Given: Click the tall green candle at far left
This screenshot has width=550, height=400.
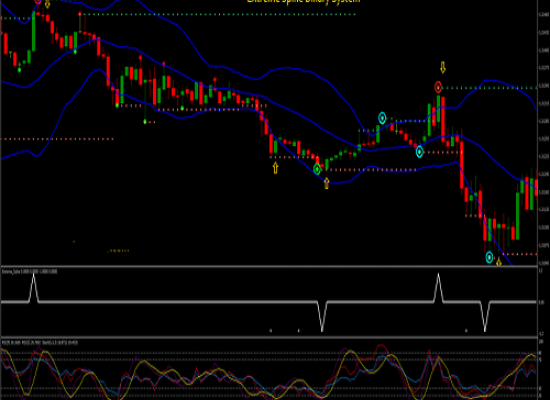Looking at the screenshot, I should point(34,32).
